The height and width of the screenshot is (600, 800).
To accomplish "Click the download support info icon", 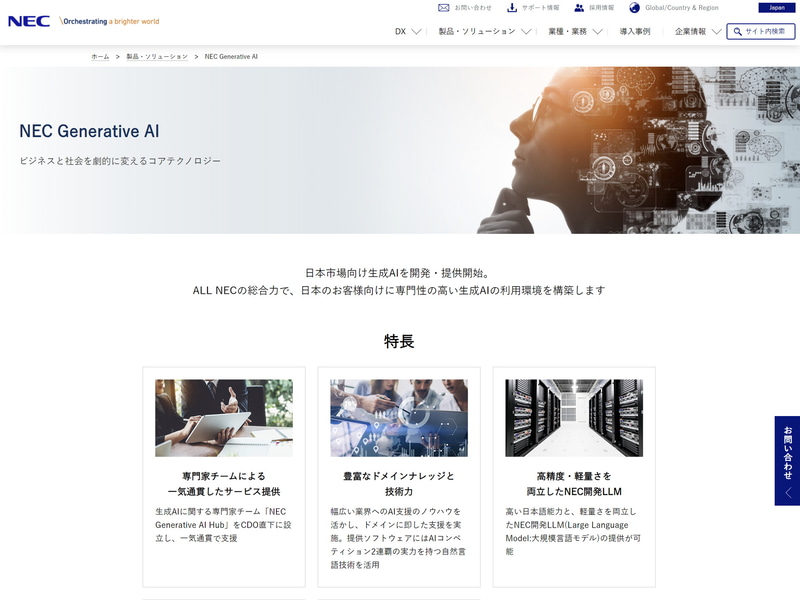I will (512, 8).
